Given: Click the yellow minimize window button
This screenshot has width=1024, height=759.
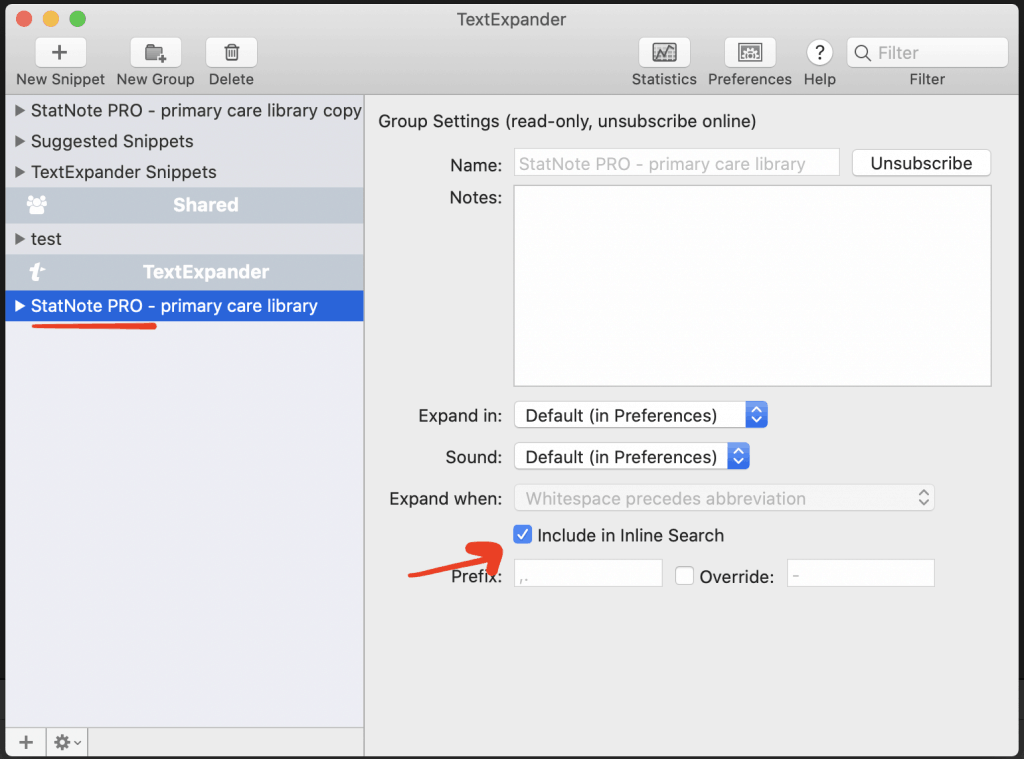Looking at the screenshot, I should 51,19.
